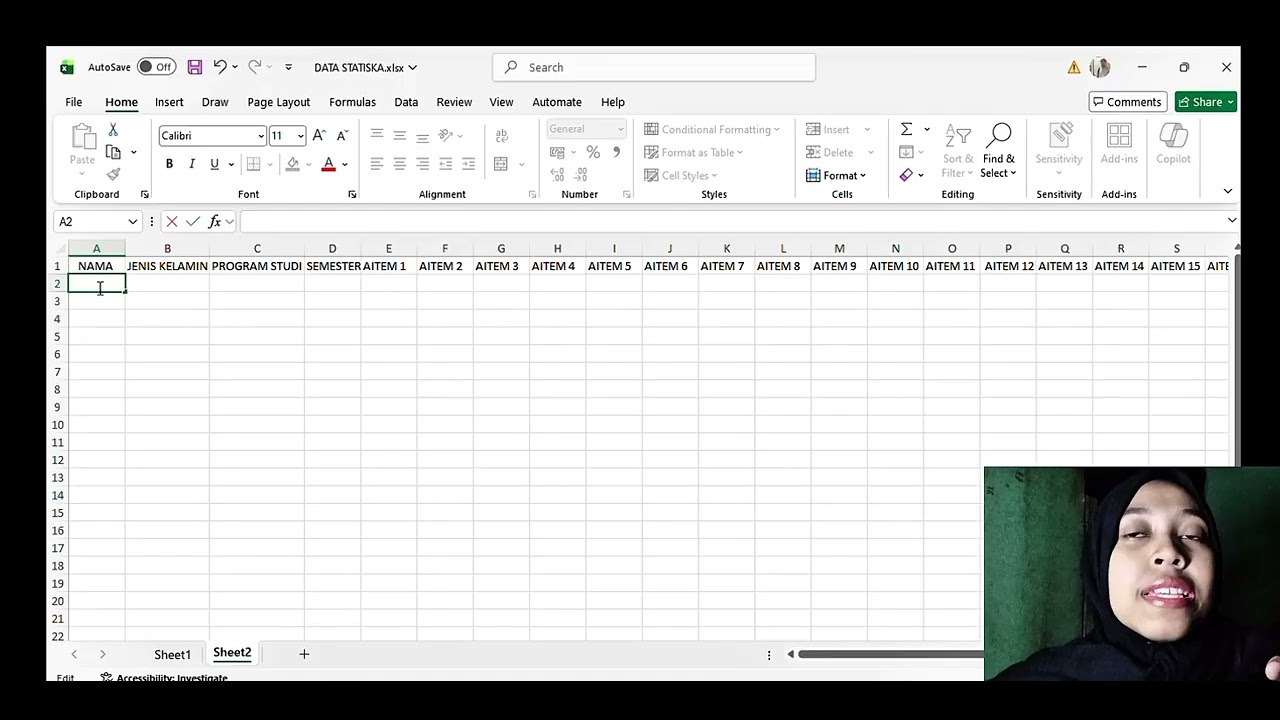
Task: Click the Comma Style icon
Action: pos(616,152)
